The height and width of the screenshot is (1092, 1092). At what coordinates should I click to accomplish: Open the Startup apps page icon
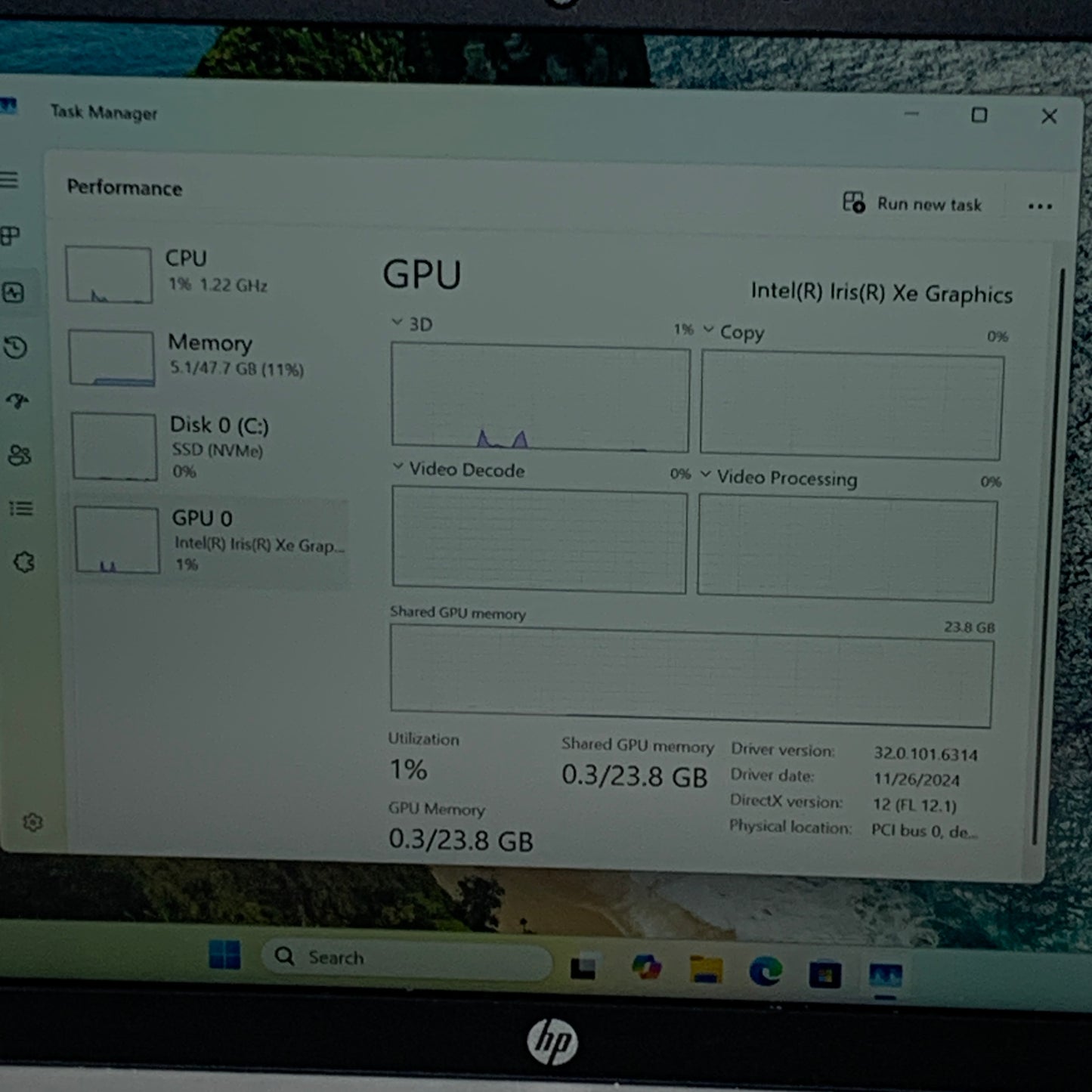(17, 401)
